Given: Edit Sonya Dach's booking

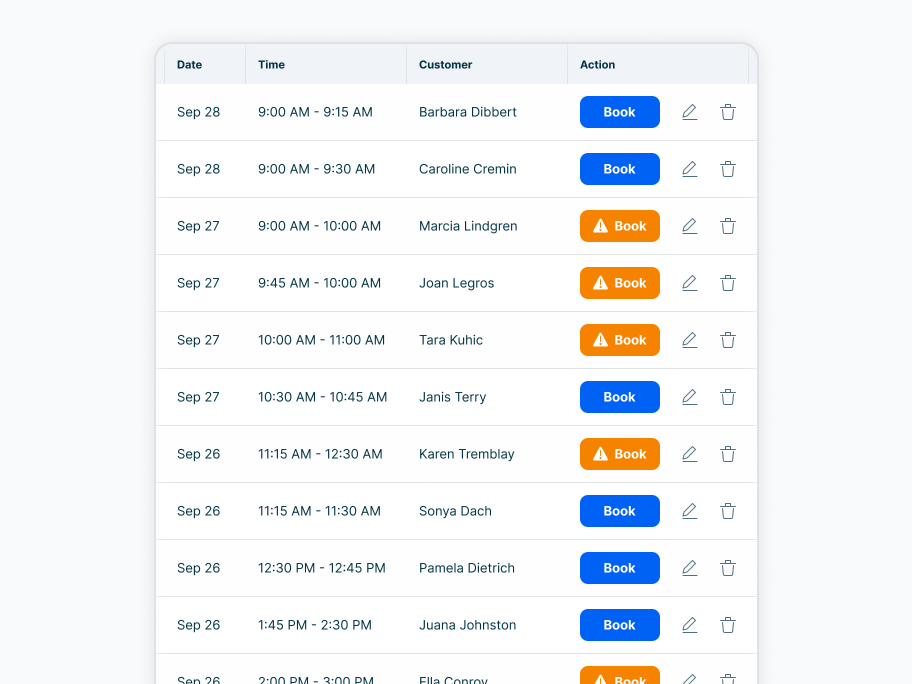Looking at the screenshot, I should point(689,511).
